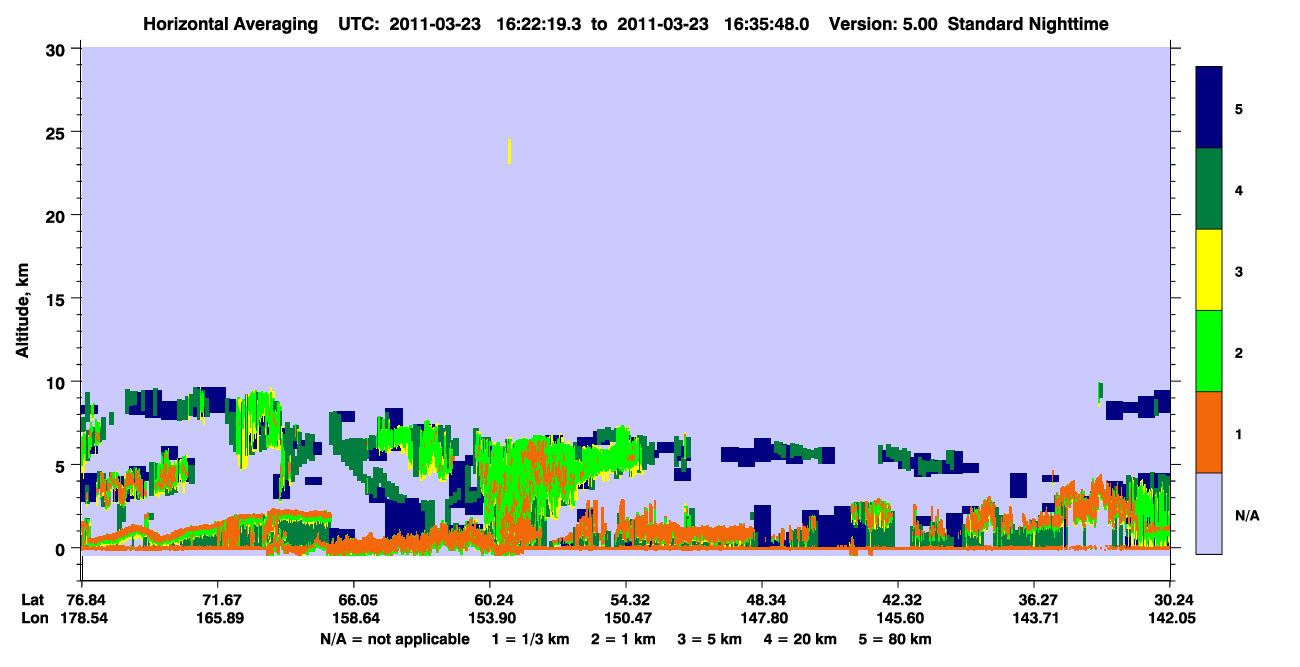1300x667 pixels.
Task: Click the latitude value 66.05
Action: (354, 600)
